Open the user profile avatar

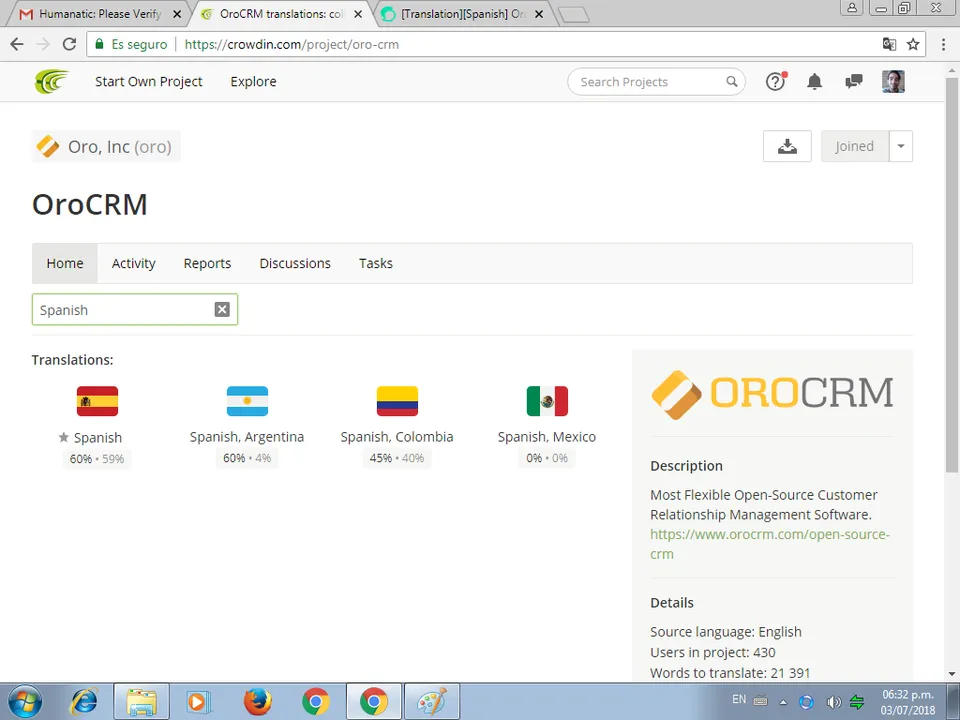893,81
